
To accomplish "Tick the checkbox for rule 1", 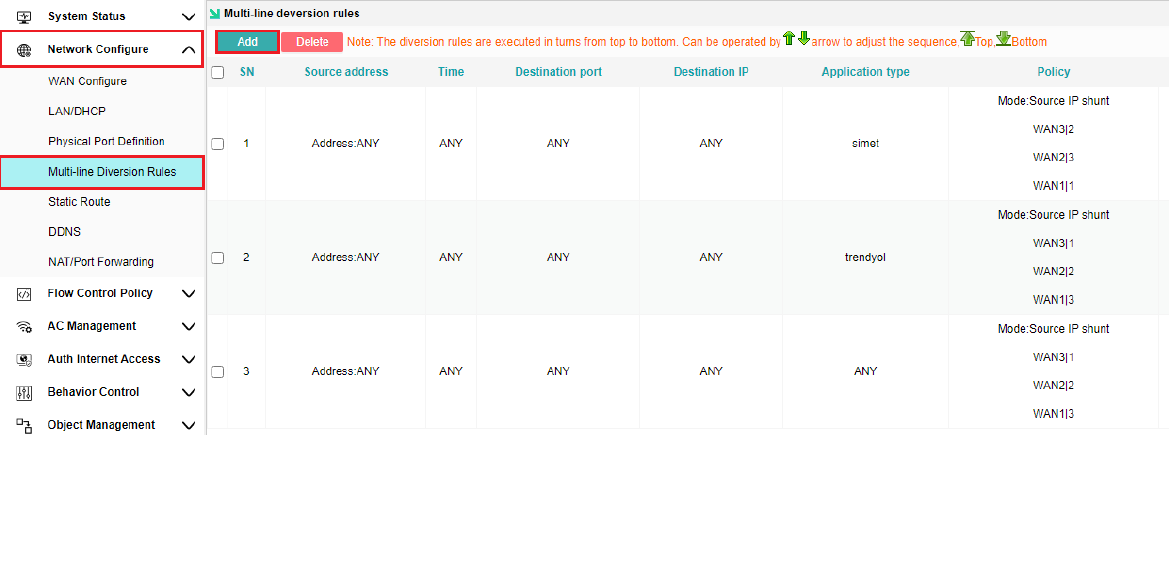I will [x=217, y=144].
